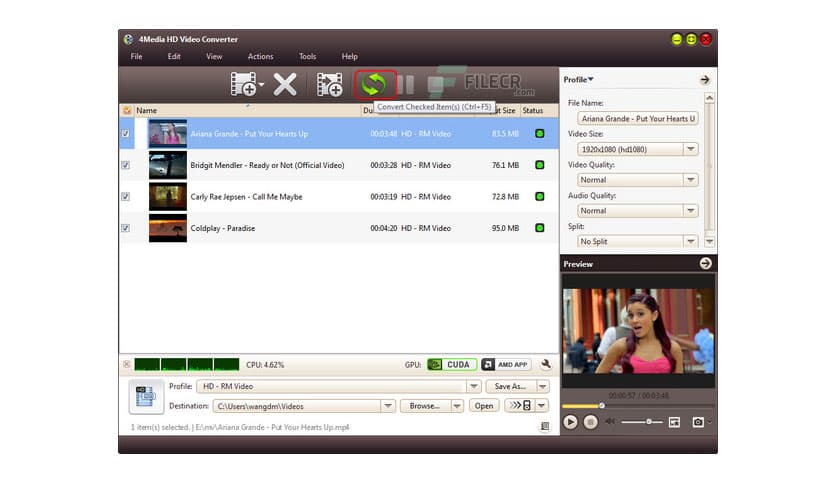
Task: Click the Save As... button
Action: 510,386
